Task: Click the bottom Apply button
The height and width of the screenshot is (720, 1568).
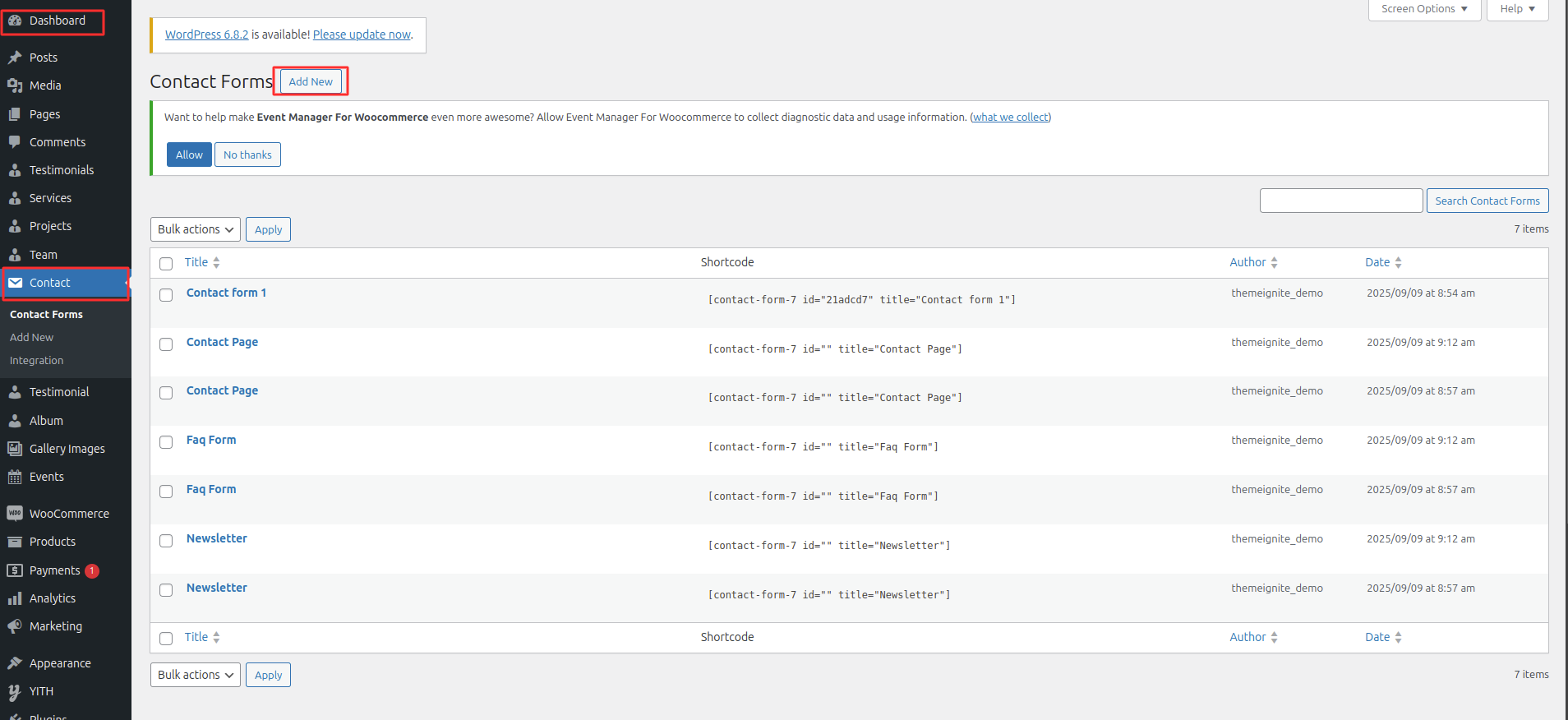Action: click(268, 675)
